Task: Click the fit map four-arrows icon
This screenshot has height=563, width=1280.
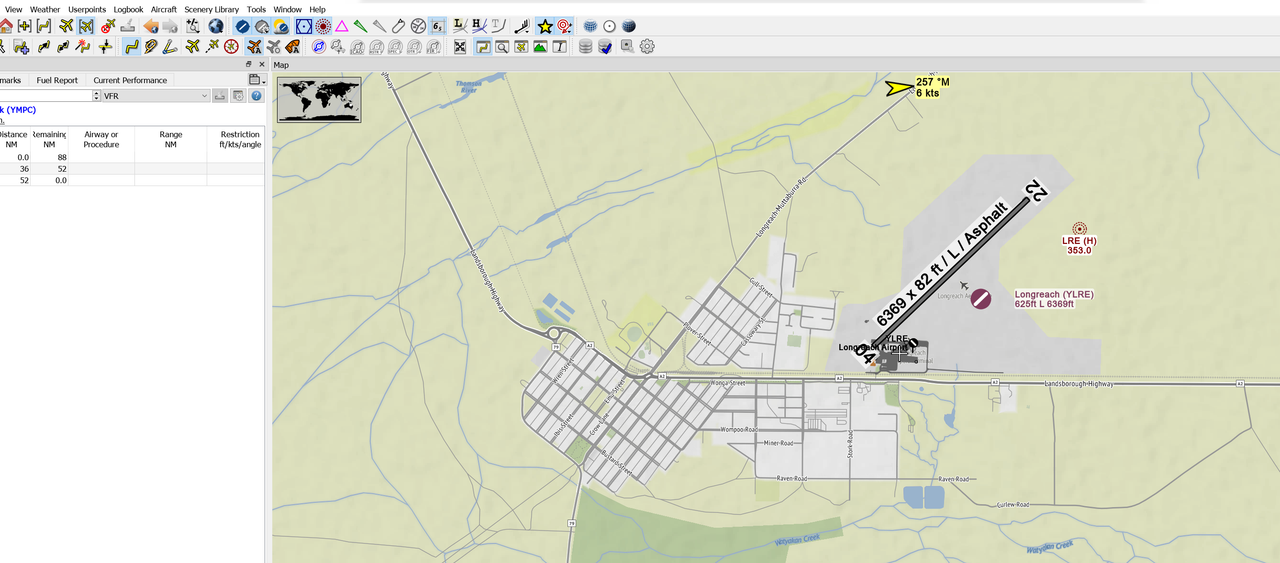Action: coord(460,47)
